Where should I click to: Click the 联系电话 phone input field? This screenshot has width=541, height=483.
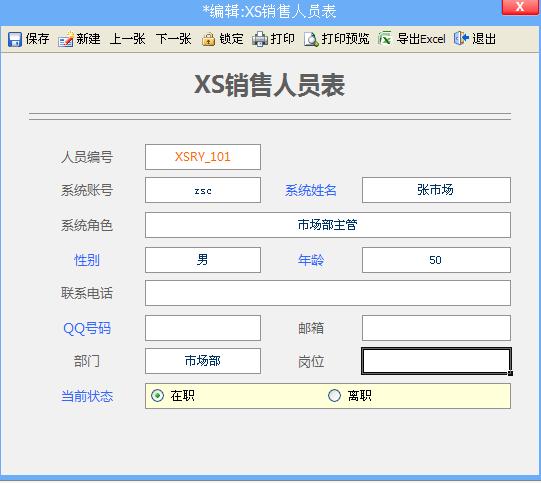[328, 293]
